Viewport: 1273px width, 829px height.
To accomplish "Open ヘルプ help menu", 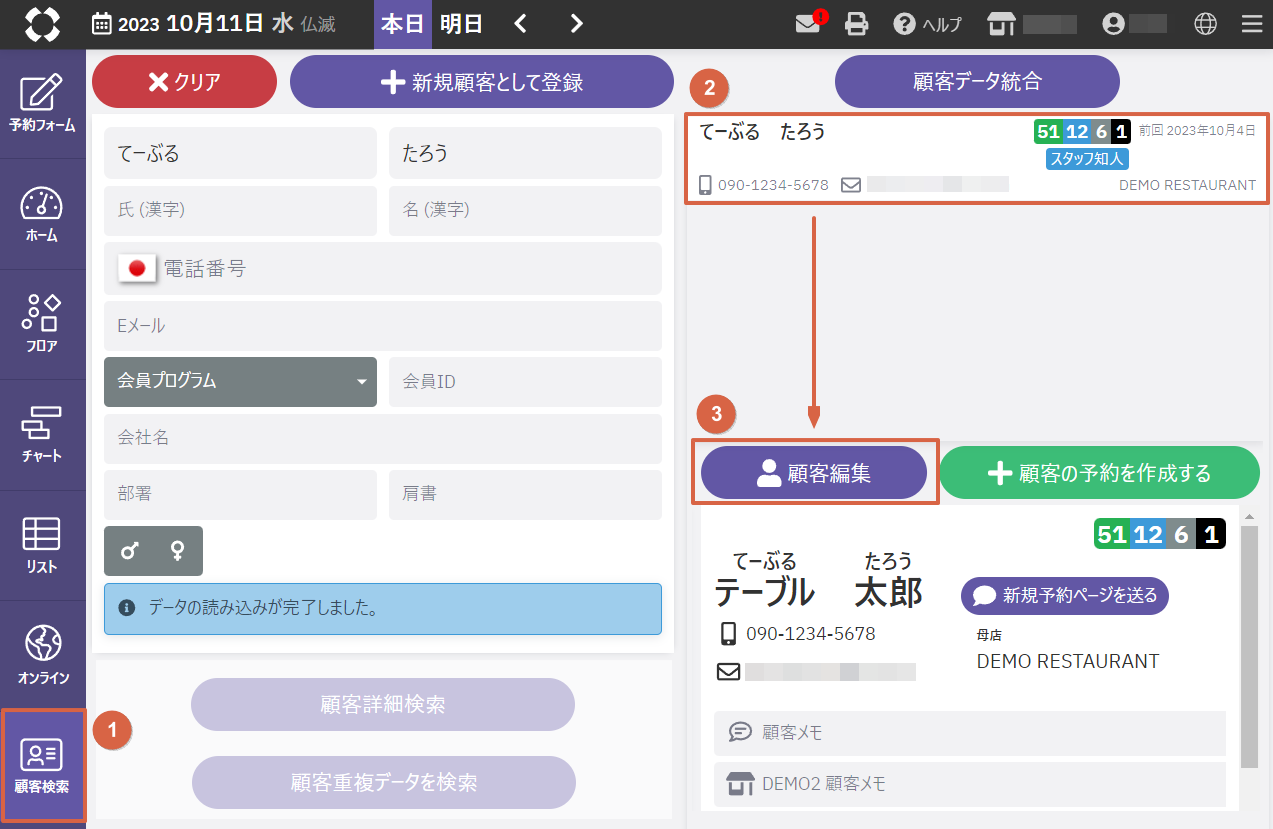I will point(927,24).
